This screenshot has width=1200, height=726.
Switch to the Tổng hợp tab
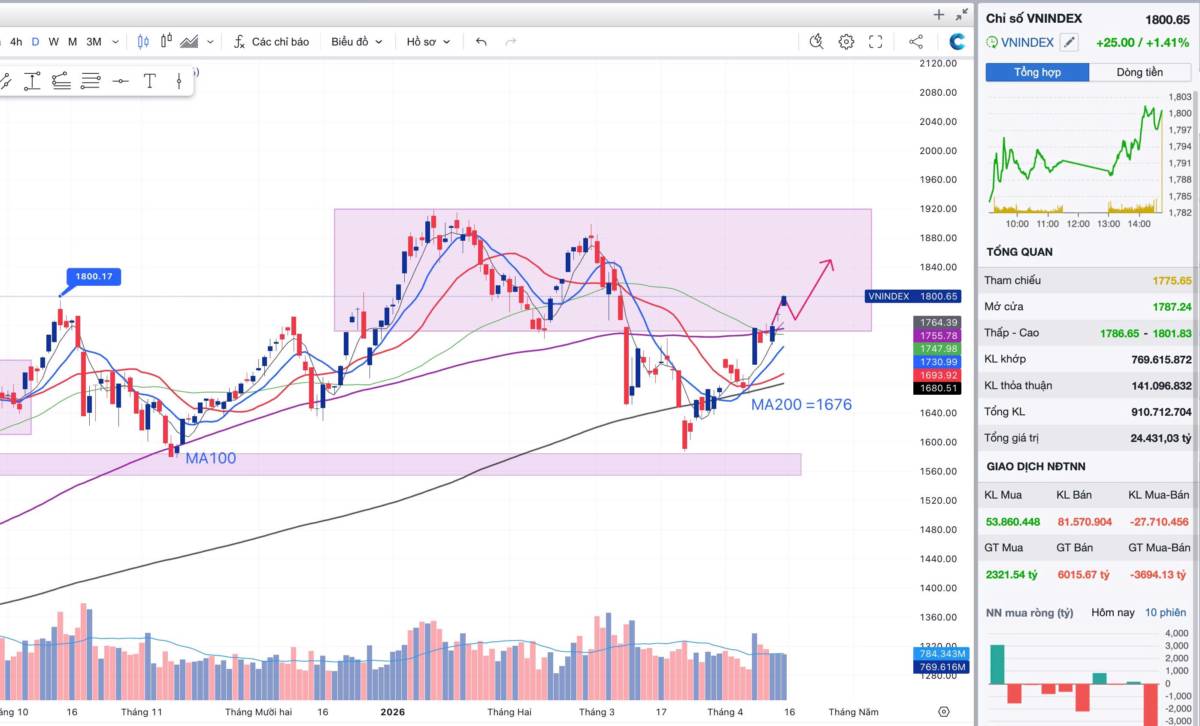coord(1037,72)
